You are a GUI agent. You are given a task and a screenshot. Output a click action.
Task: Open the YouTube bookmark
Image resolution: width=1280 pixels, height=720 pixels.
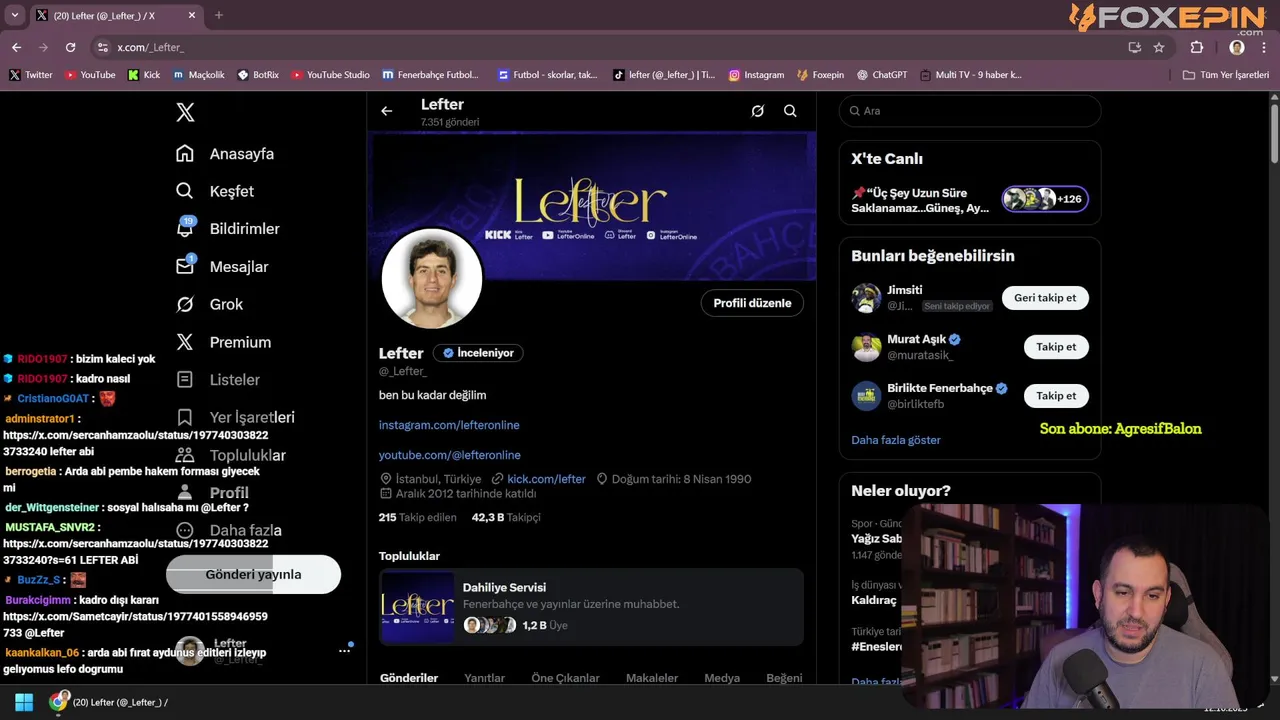tap(90, 75)
